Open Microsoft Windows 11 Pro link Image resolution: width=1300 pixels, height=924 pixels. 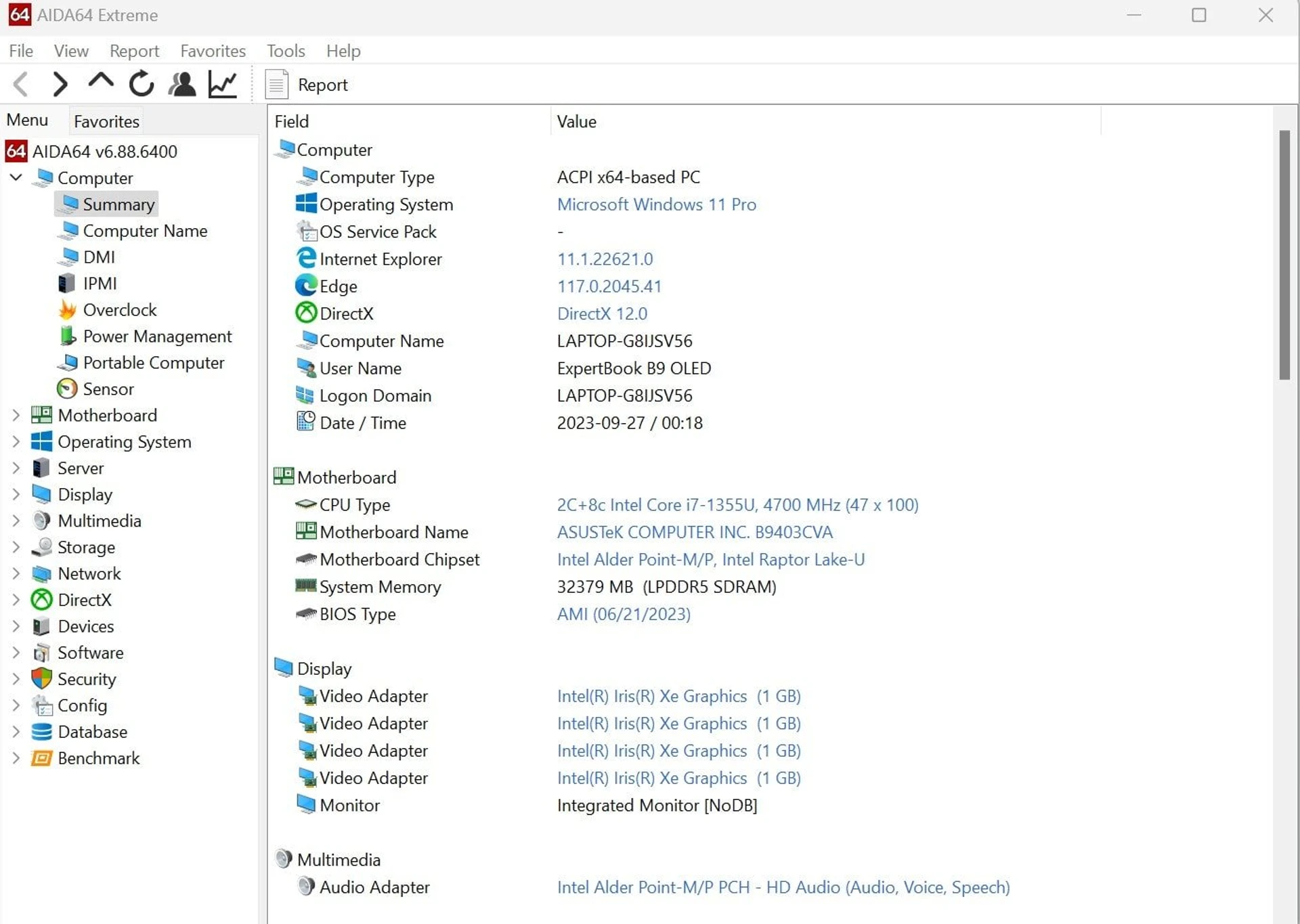pos(656,204)
